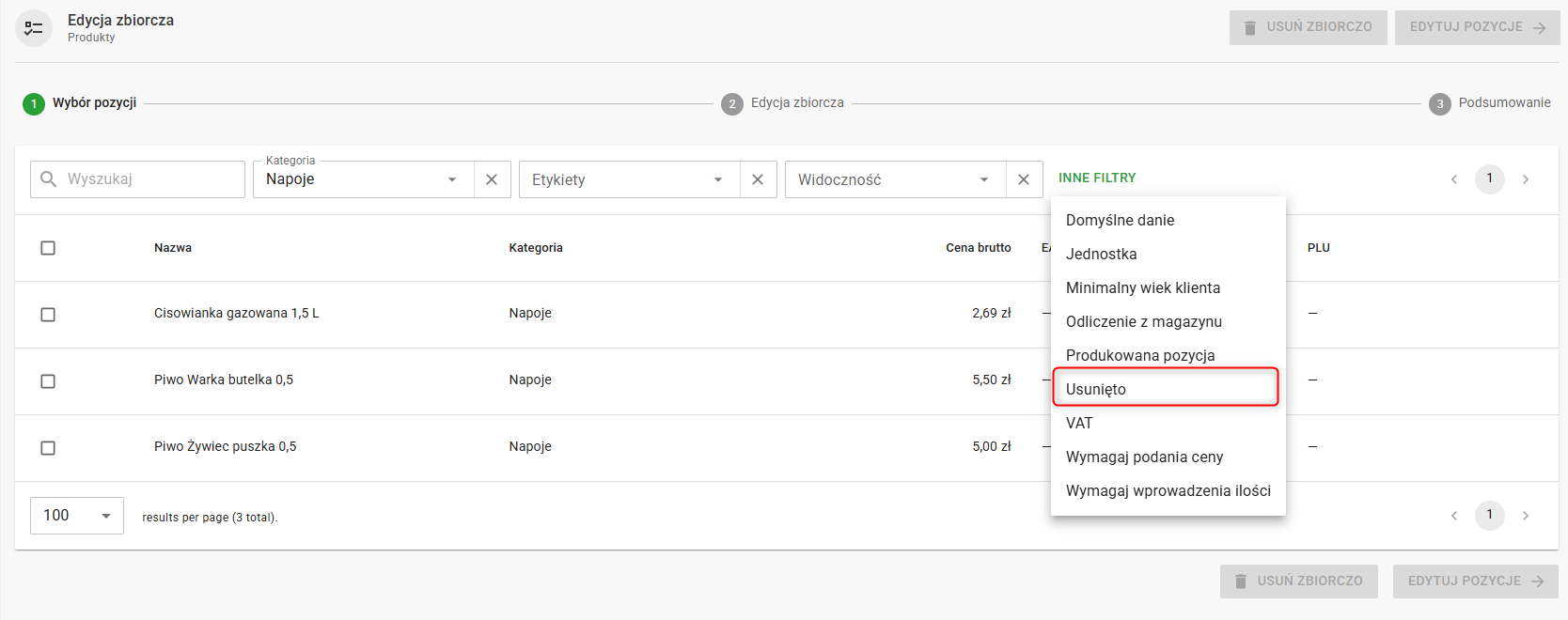Go to previous page using top arrow

1454,179
